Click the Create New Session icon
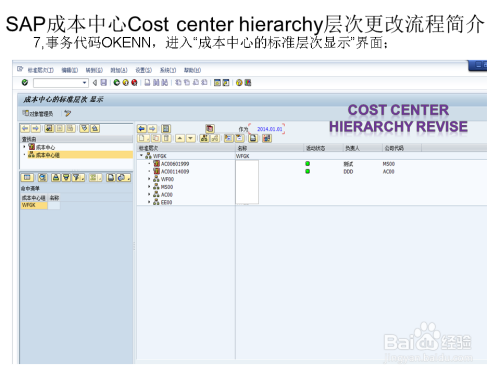500x375 pixels. coord(217,82)
